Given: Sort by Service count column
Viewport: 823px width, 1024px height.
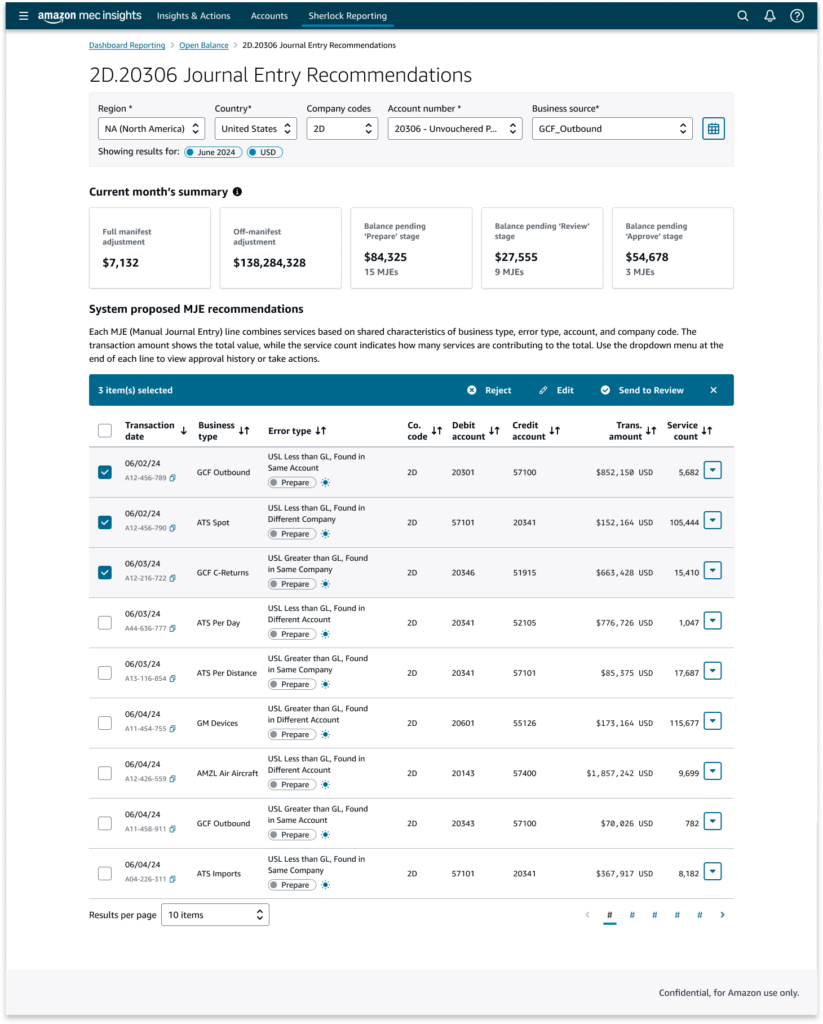Looking at the screenshot, I should (707, 430).
